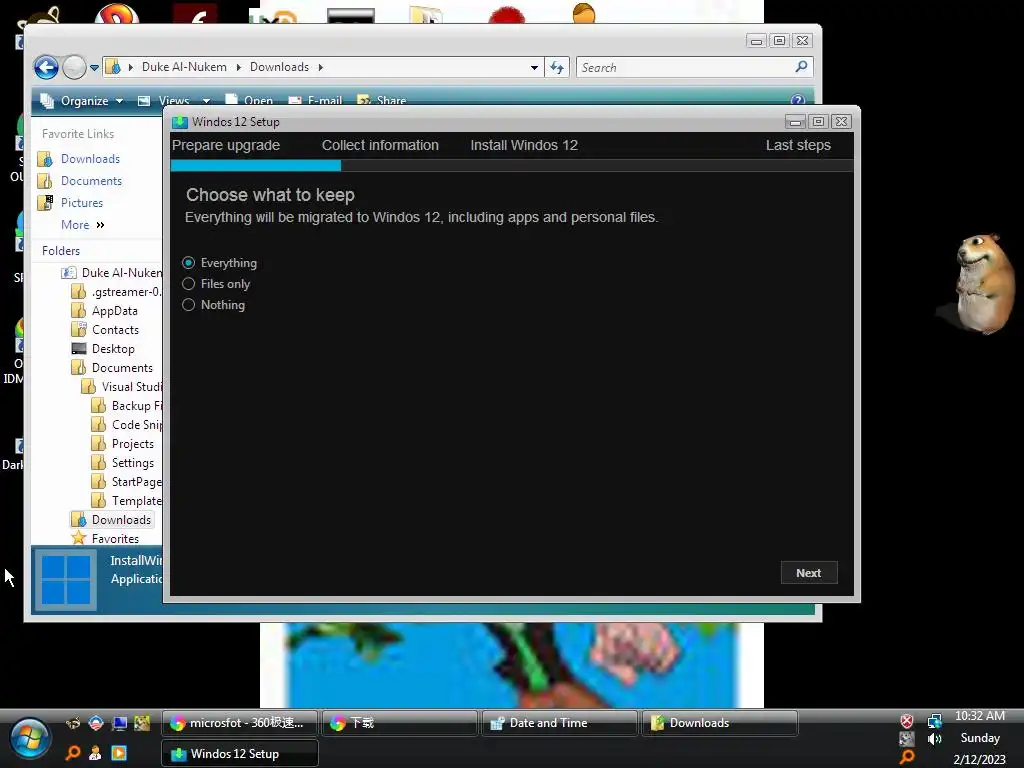Switch to the 下载 taskbar button
Viewport: 1024px width, 768px height.
399,723
